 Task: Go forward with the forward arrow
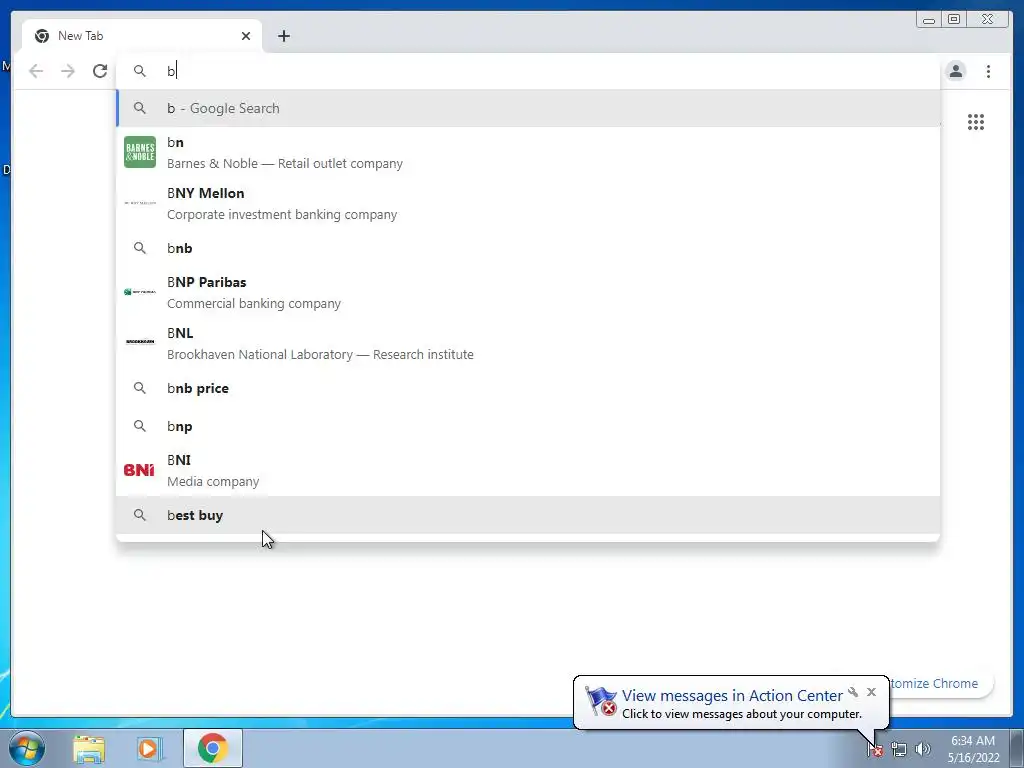(x=68, y=71)
